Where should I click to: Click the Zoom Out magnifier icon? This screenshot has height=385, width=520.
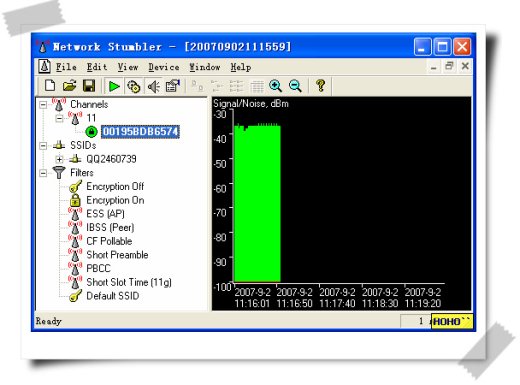coord(295,86)
